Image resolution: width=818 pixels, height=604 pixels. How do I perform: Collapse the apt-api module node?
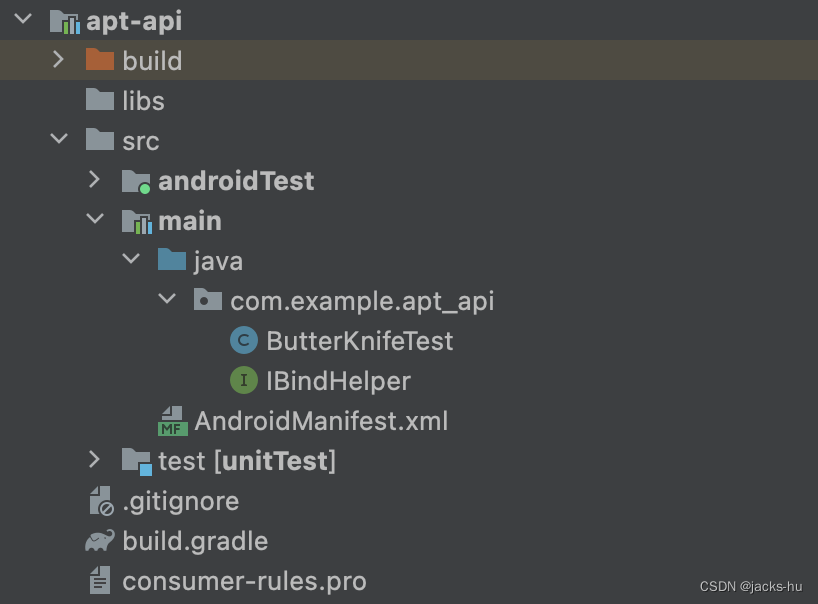click(24, 19)
